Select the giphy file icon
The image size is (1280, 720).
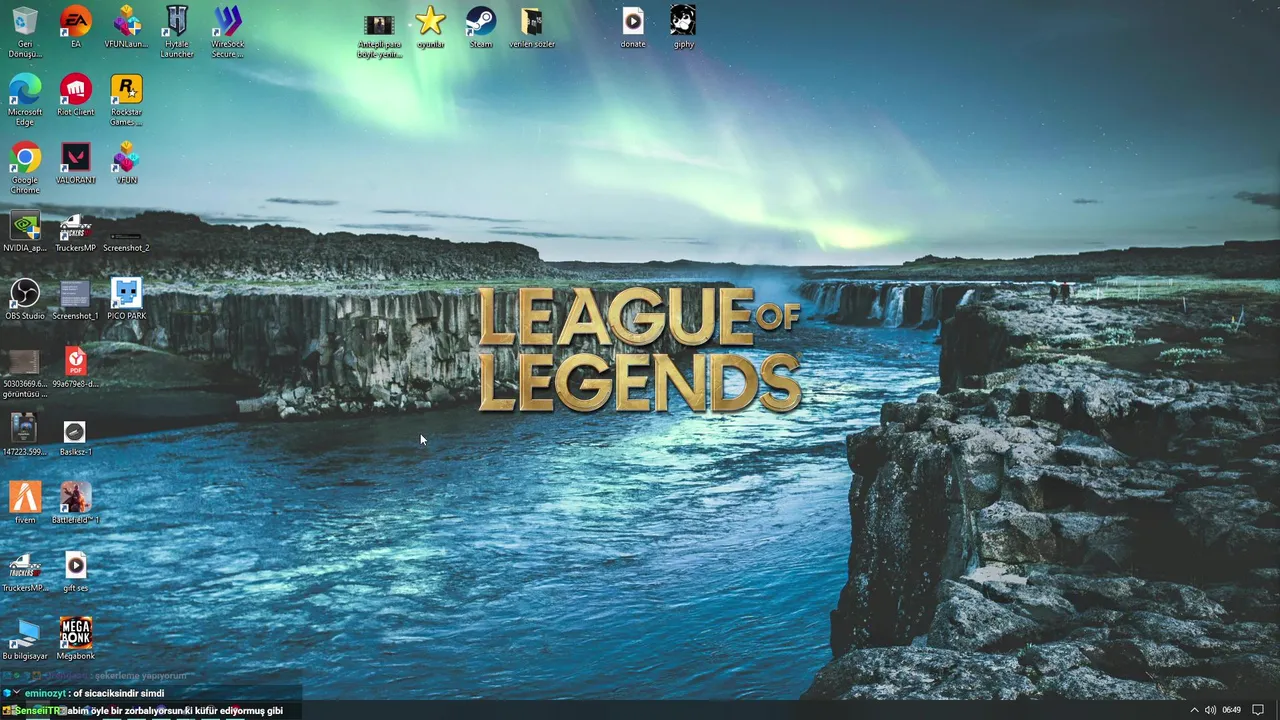click(x=683, y=27)
